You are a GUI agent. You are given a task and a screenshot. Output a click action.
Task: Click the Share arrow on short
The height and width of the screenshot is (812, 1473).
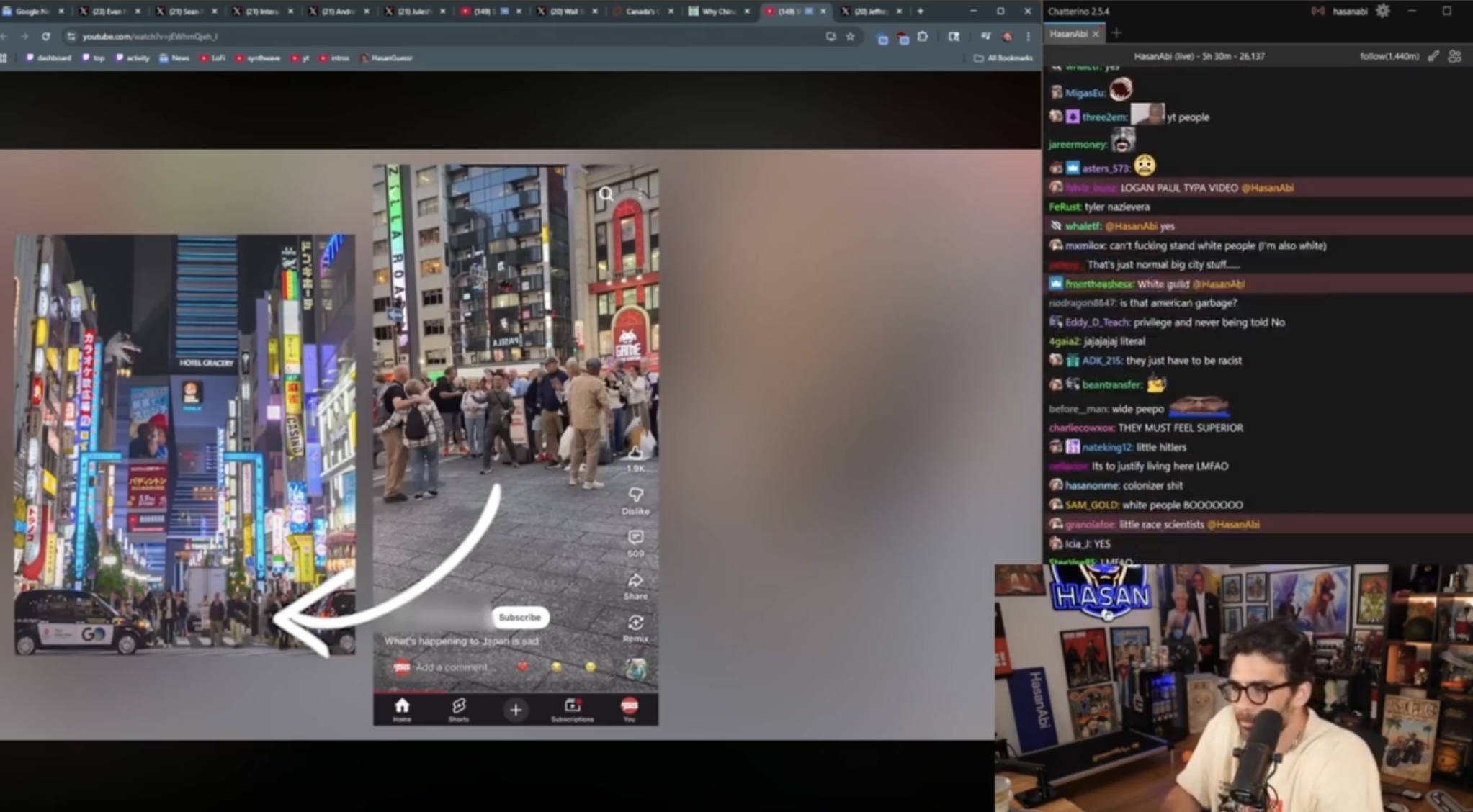(635, 581)
